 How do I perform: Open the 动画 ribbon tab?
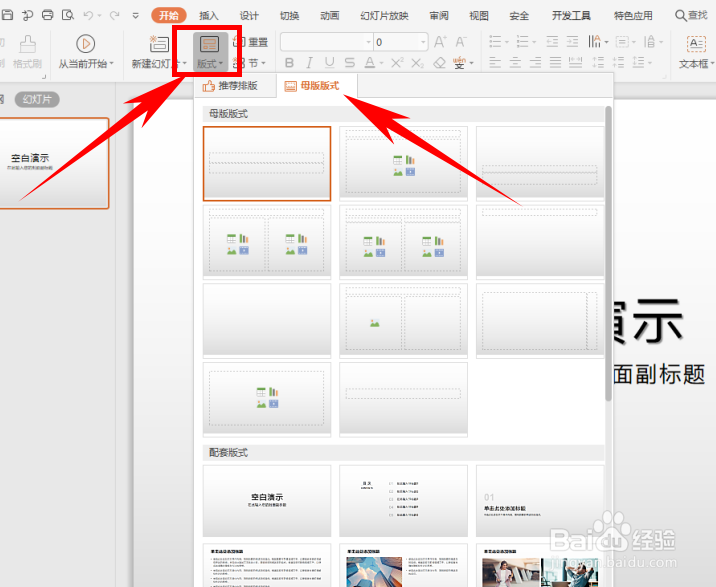(329, 16)
